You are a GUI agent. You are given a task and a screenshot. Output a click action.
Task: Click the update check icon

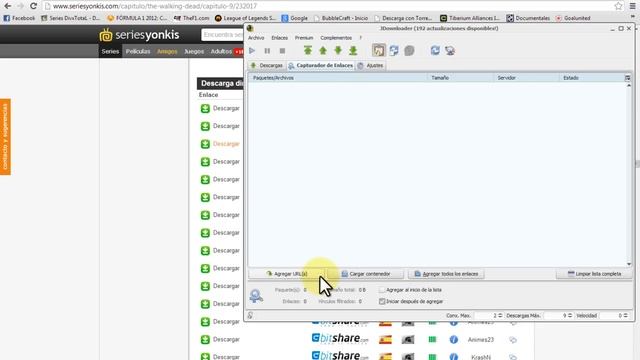(x=450, y=50)
